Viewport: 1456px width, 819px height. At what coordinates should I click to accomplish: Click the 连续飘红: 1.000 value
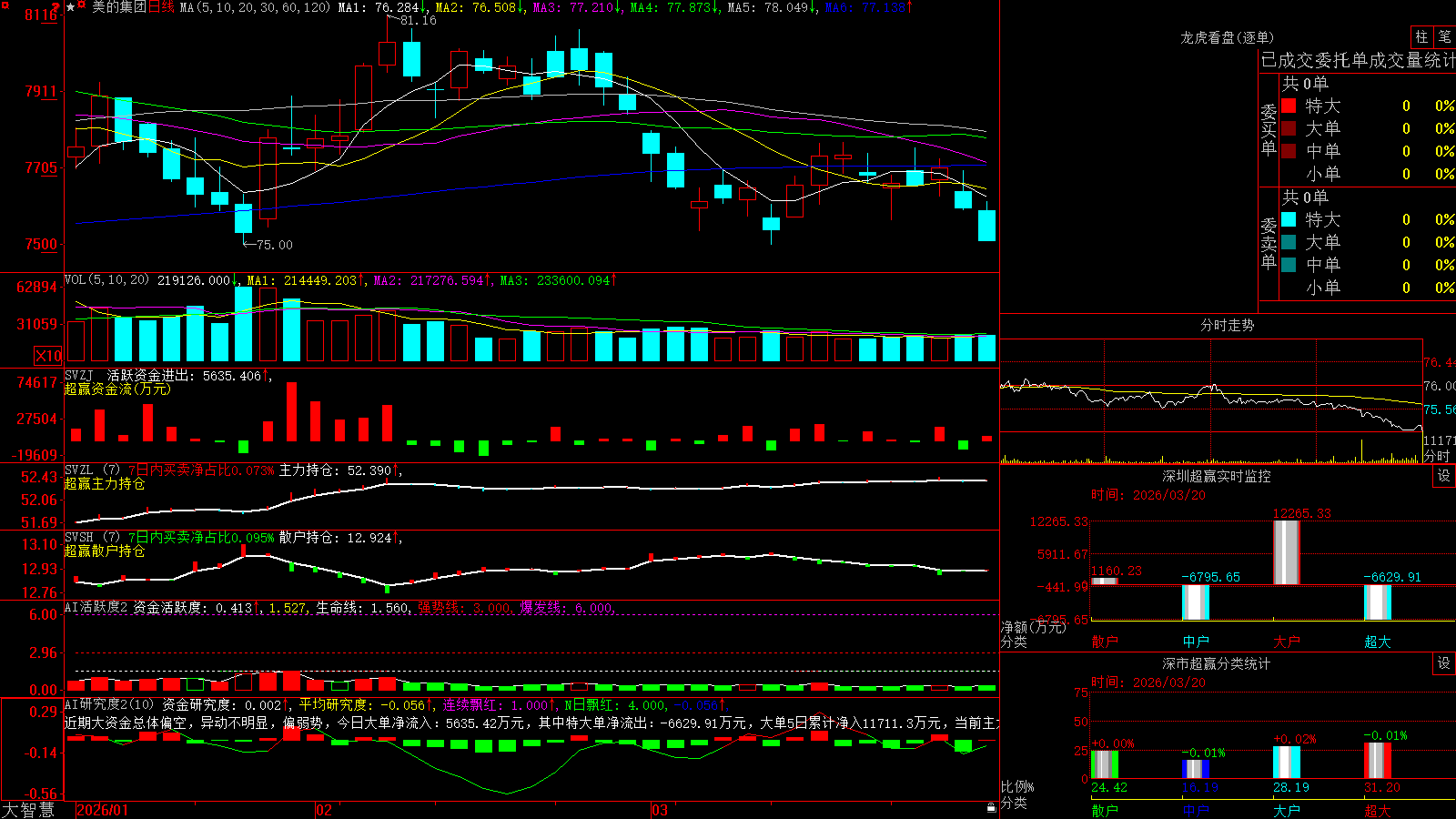498,704
